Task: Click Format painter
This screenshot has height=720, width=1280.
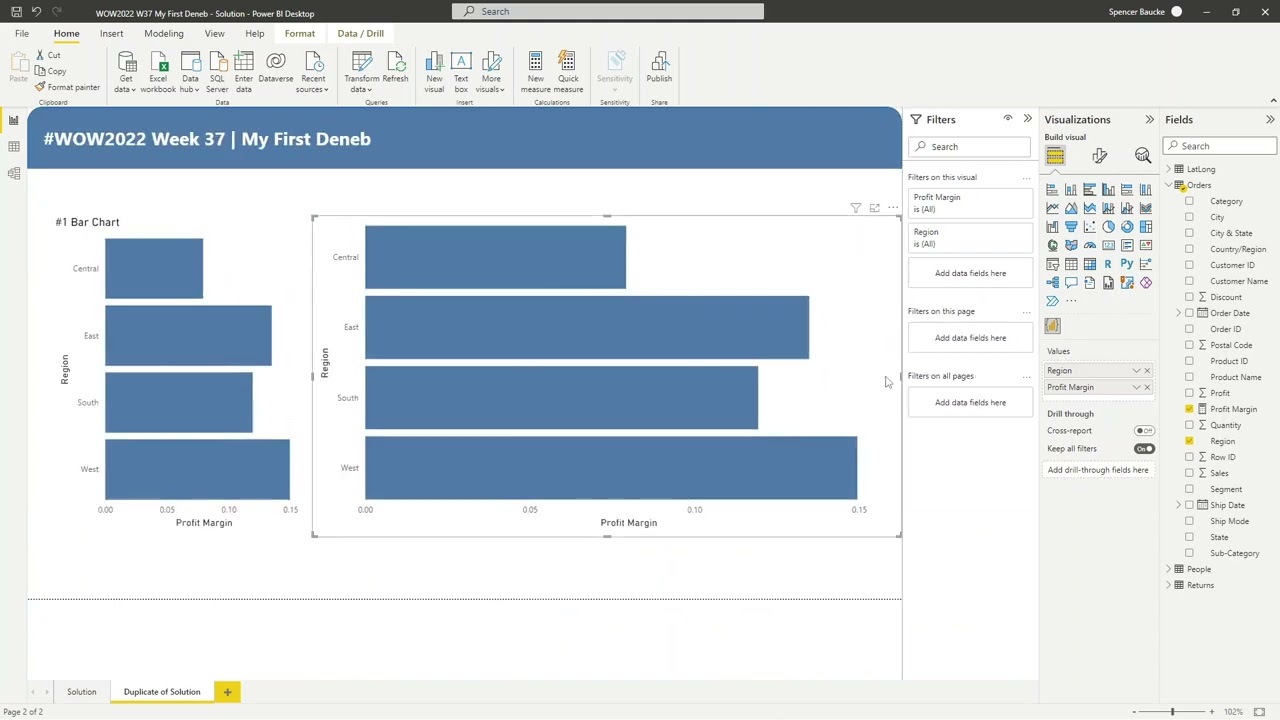Action: coord(67,87)
